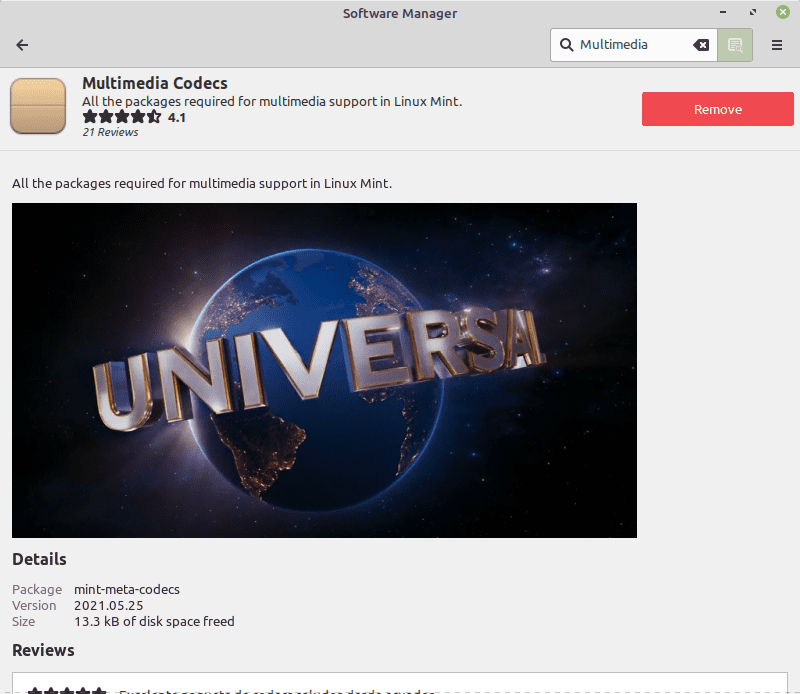Screen dimensions: 800x694
Task: Click the Remove button
Action: point(717,109)
